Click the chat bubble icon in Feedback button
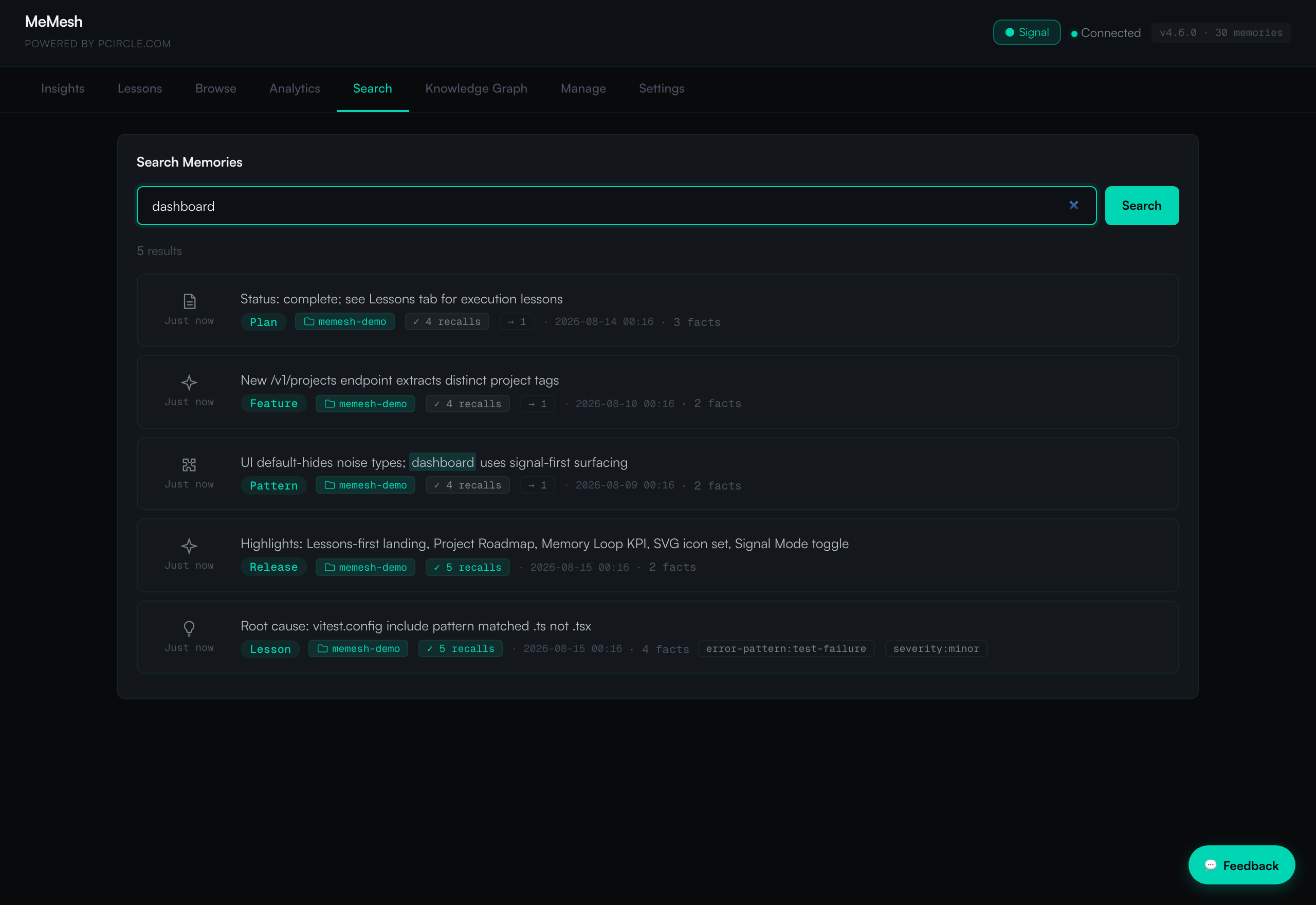Screen dimensions: 1316x905 coord(1211,865)
